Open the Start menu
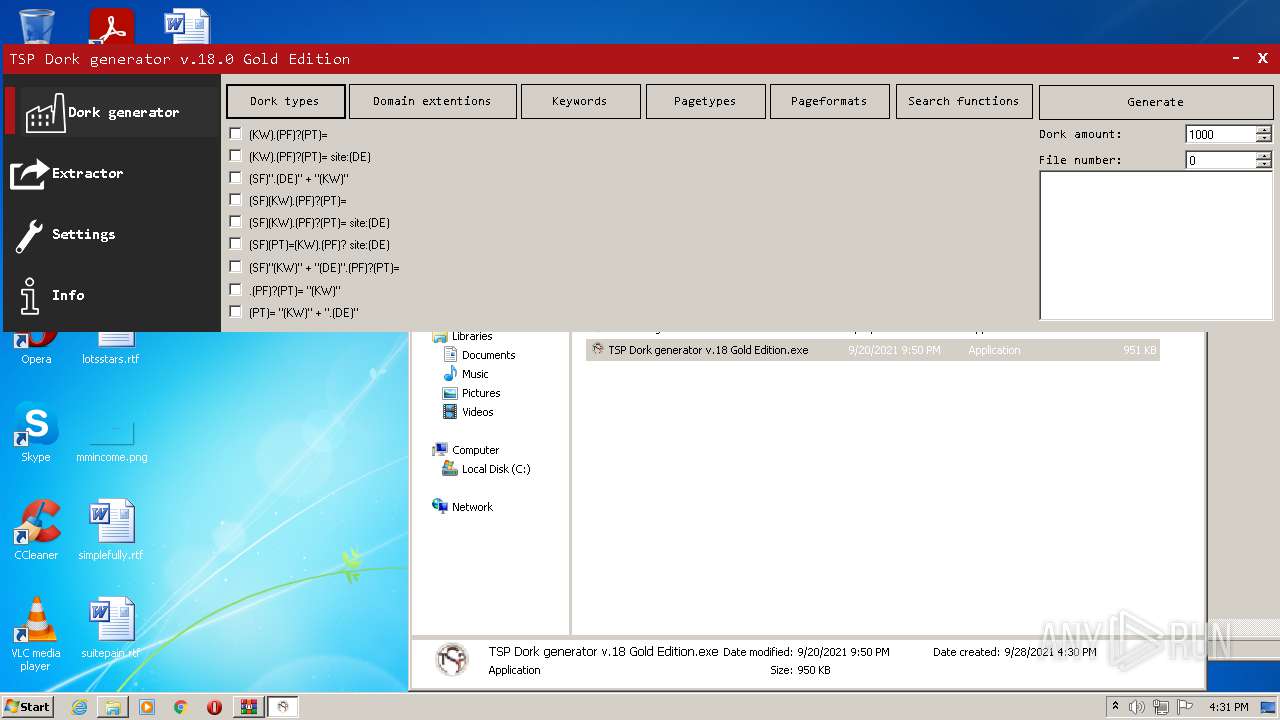The height and width of the screenshot is (720, 1280). point(28,706)
